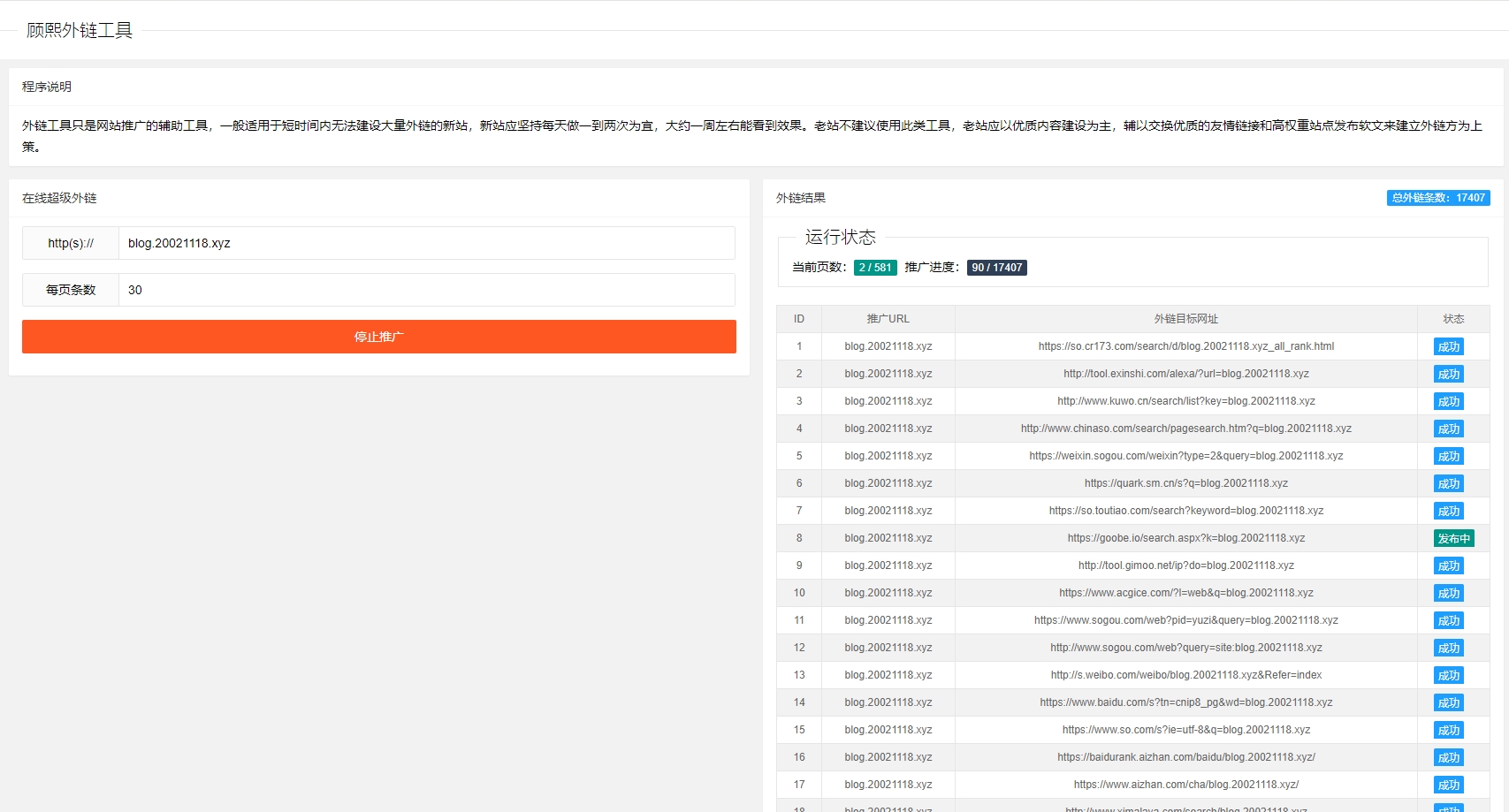The width and height of the screenshot is (1509, 812).
Task: Click the 顾熙外链工具 page title
Action: click(80, 31)
